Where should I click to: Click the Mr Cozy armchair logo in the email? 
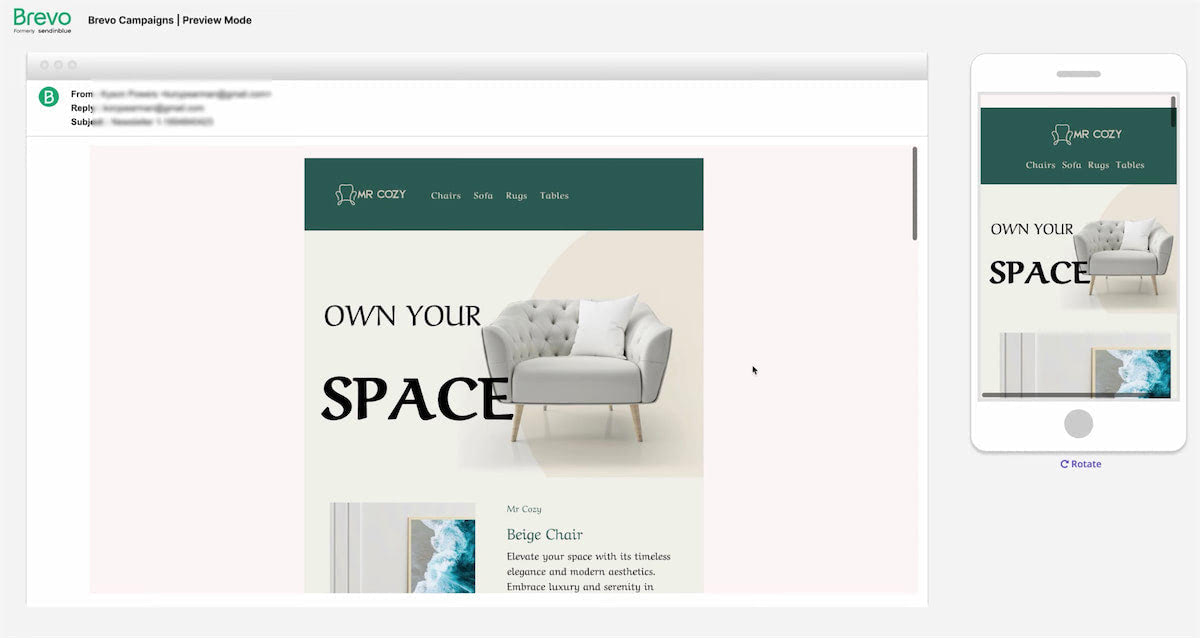[371, 195]
